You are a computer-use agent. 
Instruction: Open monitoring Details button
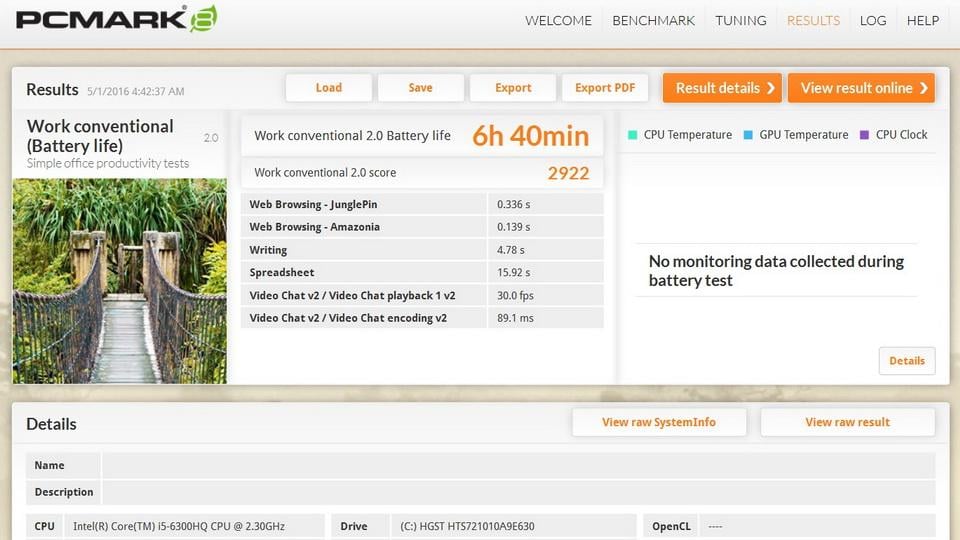click(x=907, y=361)
